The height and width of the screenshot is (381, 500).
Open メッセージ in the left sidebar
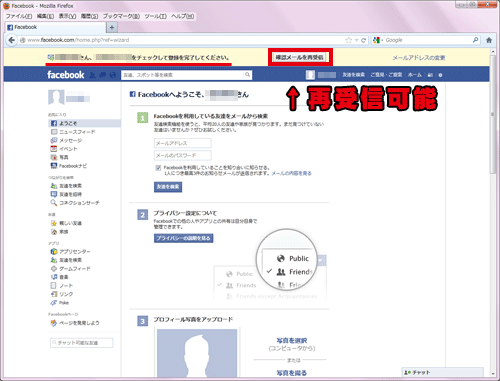tap(66, 140)
